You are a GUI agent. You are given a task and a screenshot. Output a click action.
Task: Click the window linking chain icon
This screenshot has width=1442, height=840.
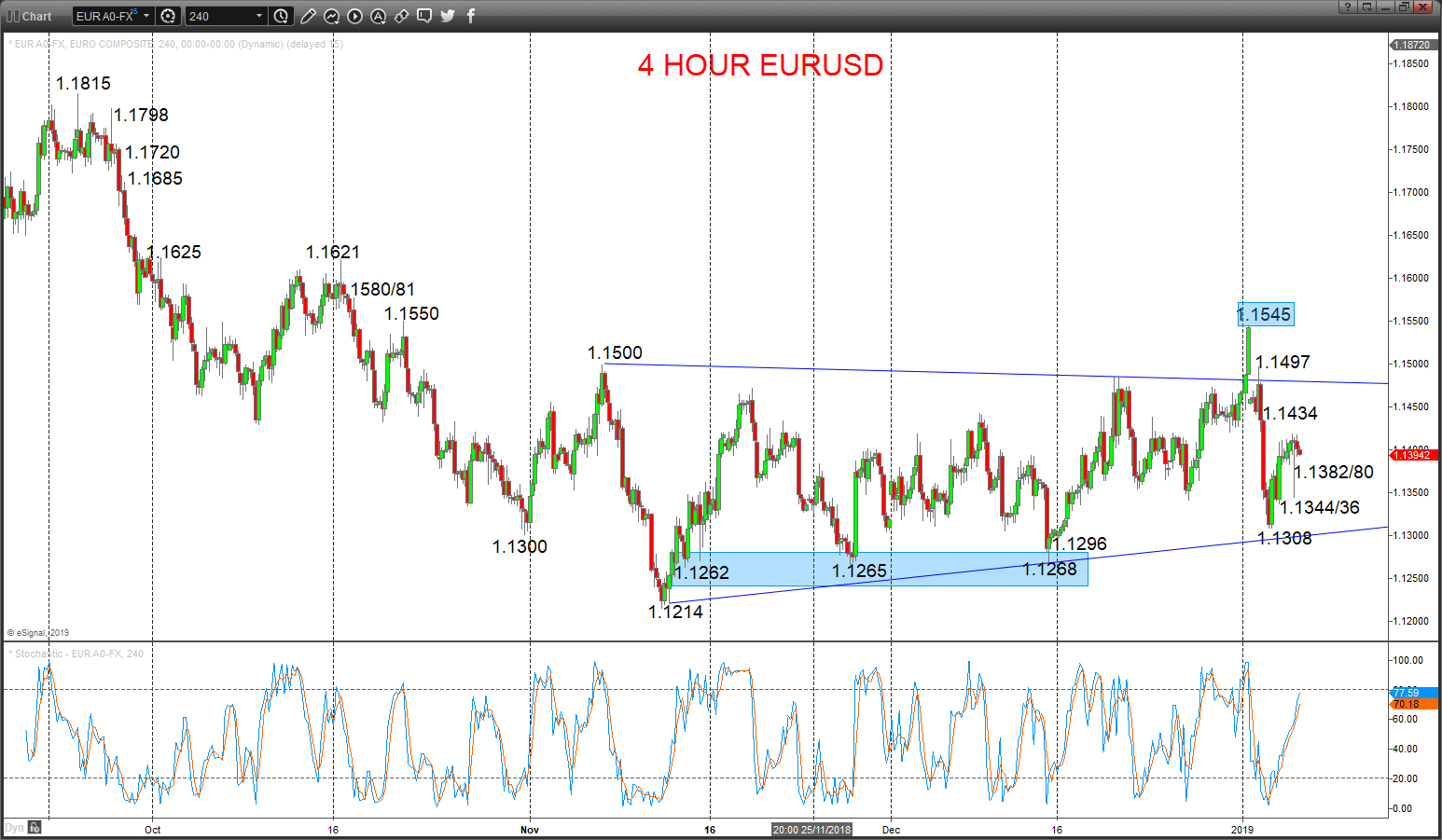pyautogui.click(x=401, y=16)
